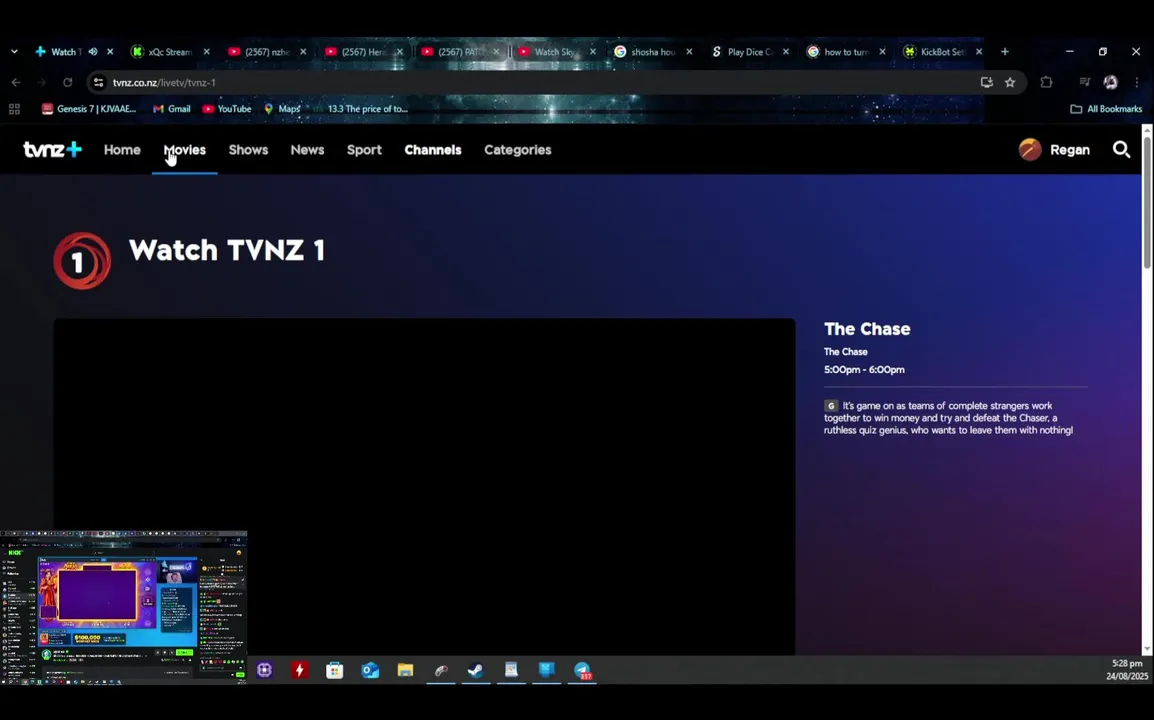Viewport: 1154px width, 720px height.
Task: Go to Home in TVNZ+ navigation
Action: point(122,150)
